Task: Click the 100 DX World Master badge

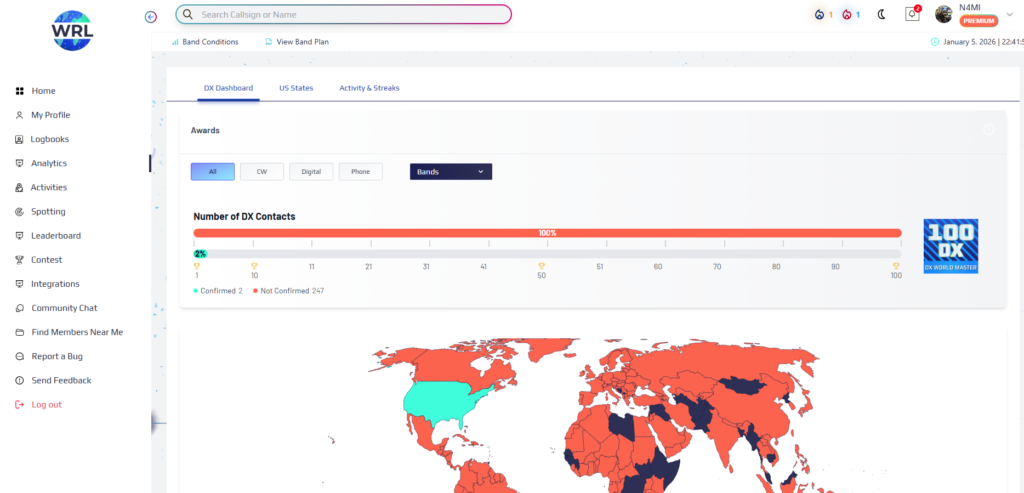Action: (x=950, y=246)
